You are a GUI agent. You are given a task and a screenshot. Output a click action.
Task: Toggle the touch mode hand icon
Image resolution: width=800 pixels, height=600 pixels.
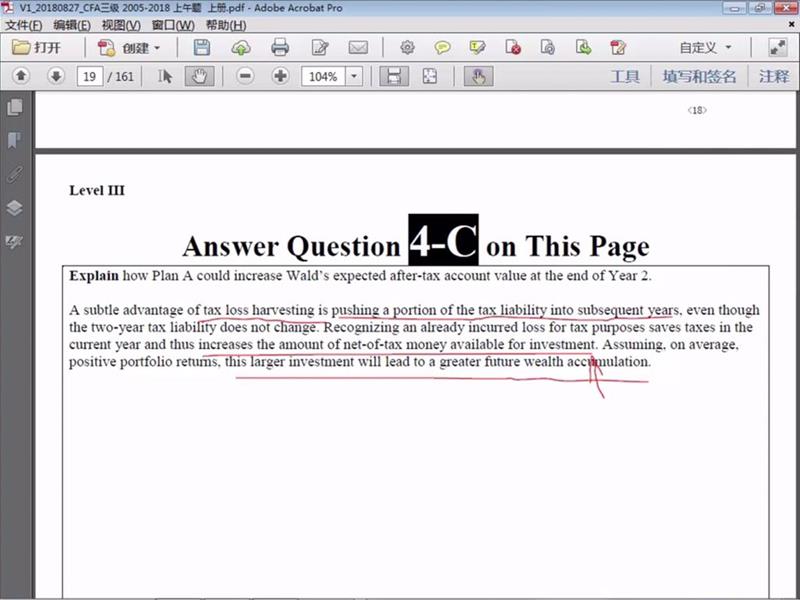(x=479, y=77)
